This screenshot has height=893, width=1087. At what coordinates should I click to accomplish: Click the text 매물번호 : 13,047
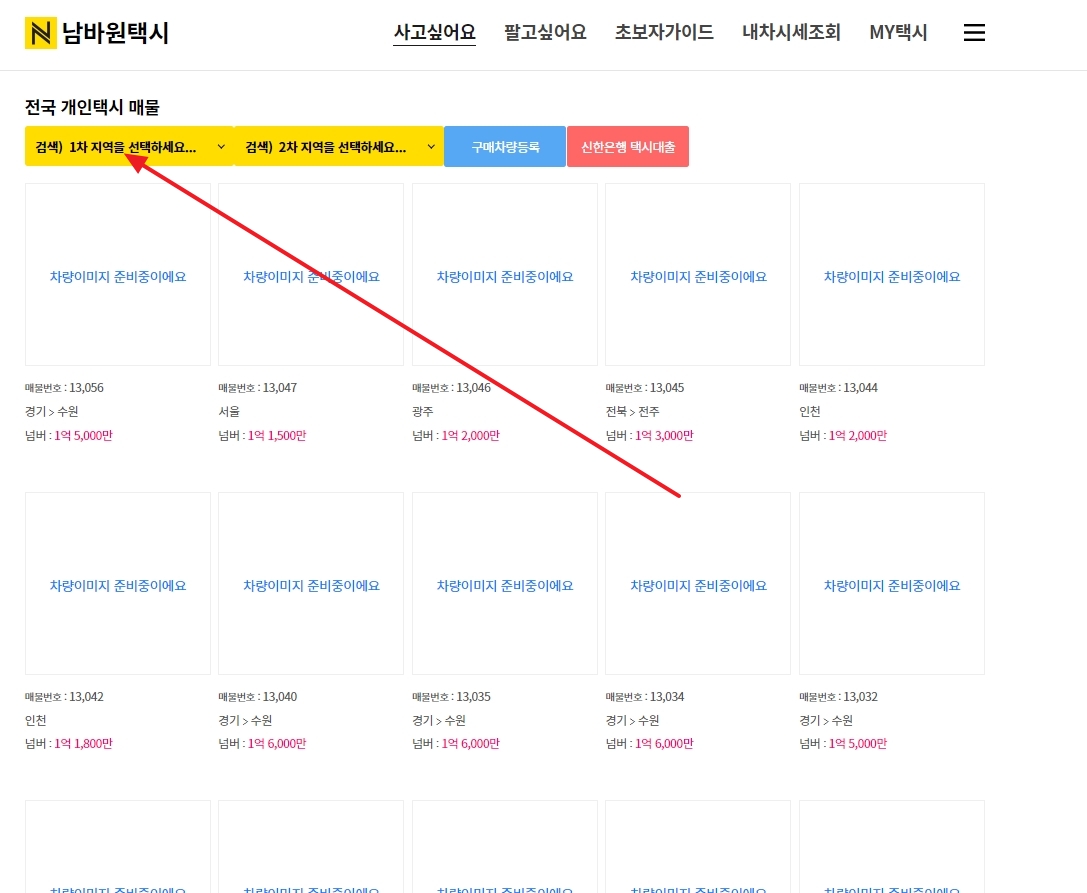click(x=258, y=388)
